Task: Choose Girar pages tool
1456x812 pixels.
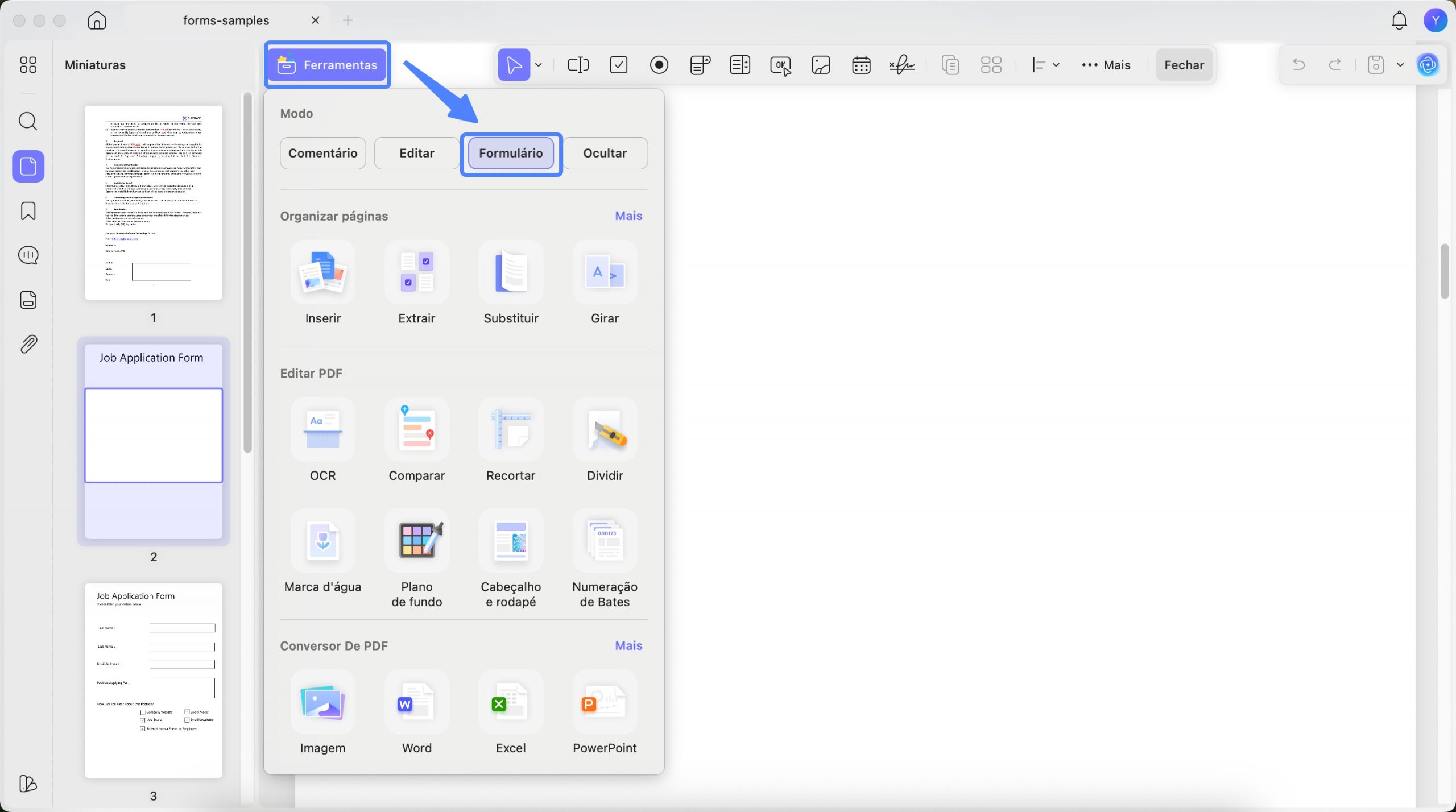Action: point(605,283)
